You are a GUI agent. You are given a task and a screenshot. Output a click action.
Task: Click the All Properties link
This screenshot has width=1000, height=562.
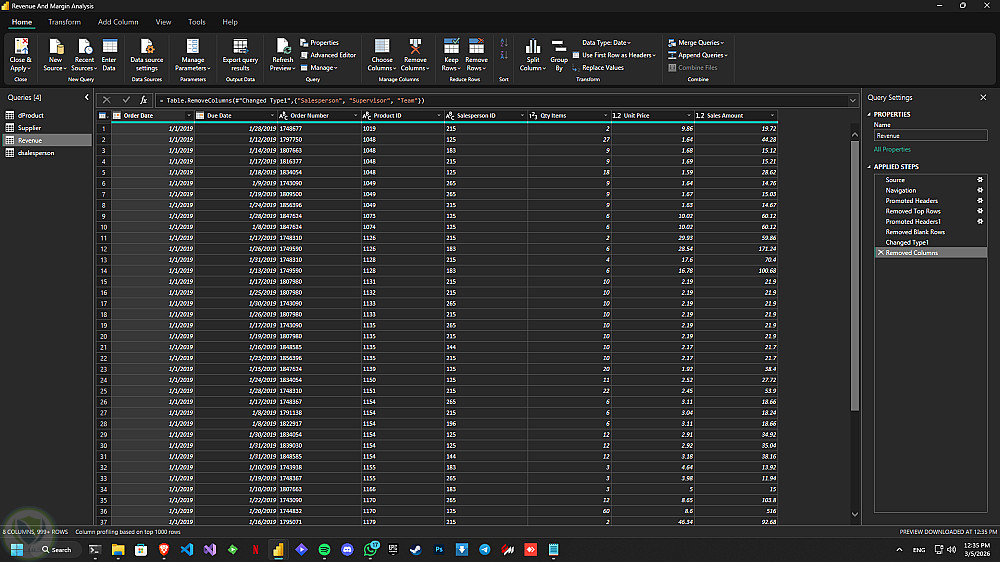[892, 149]
